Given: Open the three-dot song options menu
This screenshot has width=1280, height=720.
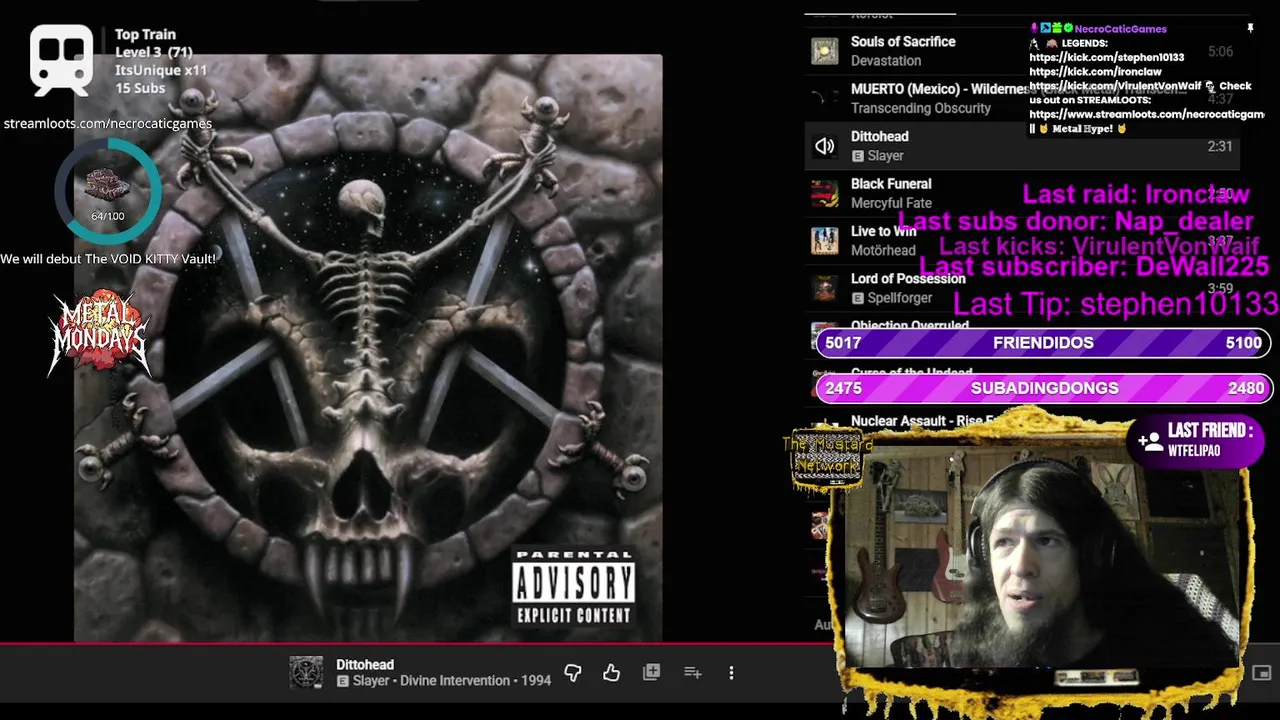Looking at the screenshot, I should click(731, 673).
